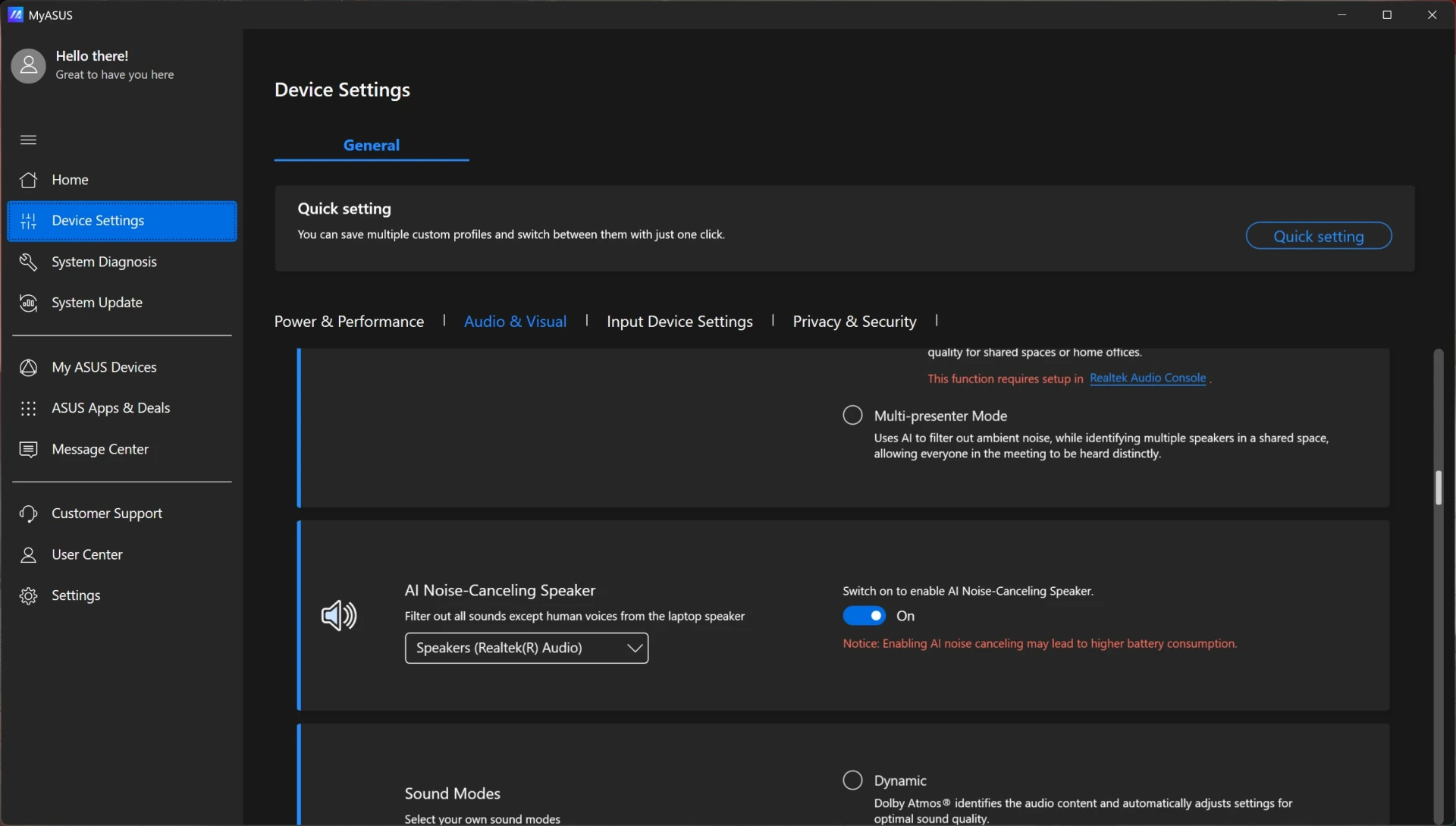Screen dimensions: 1456x826
Task: Click the Quick setting button
Action: point(1318,236)
